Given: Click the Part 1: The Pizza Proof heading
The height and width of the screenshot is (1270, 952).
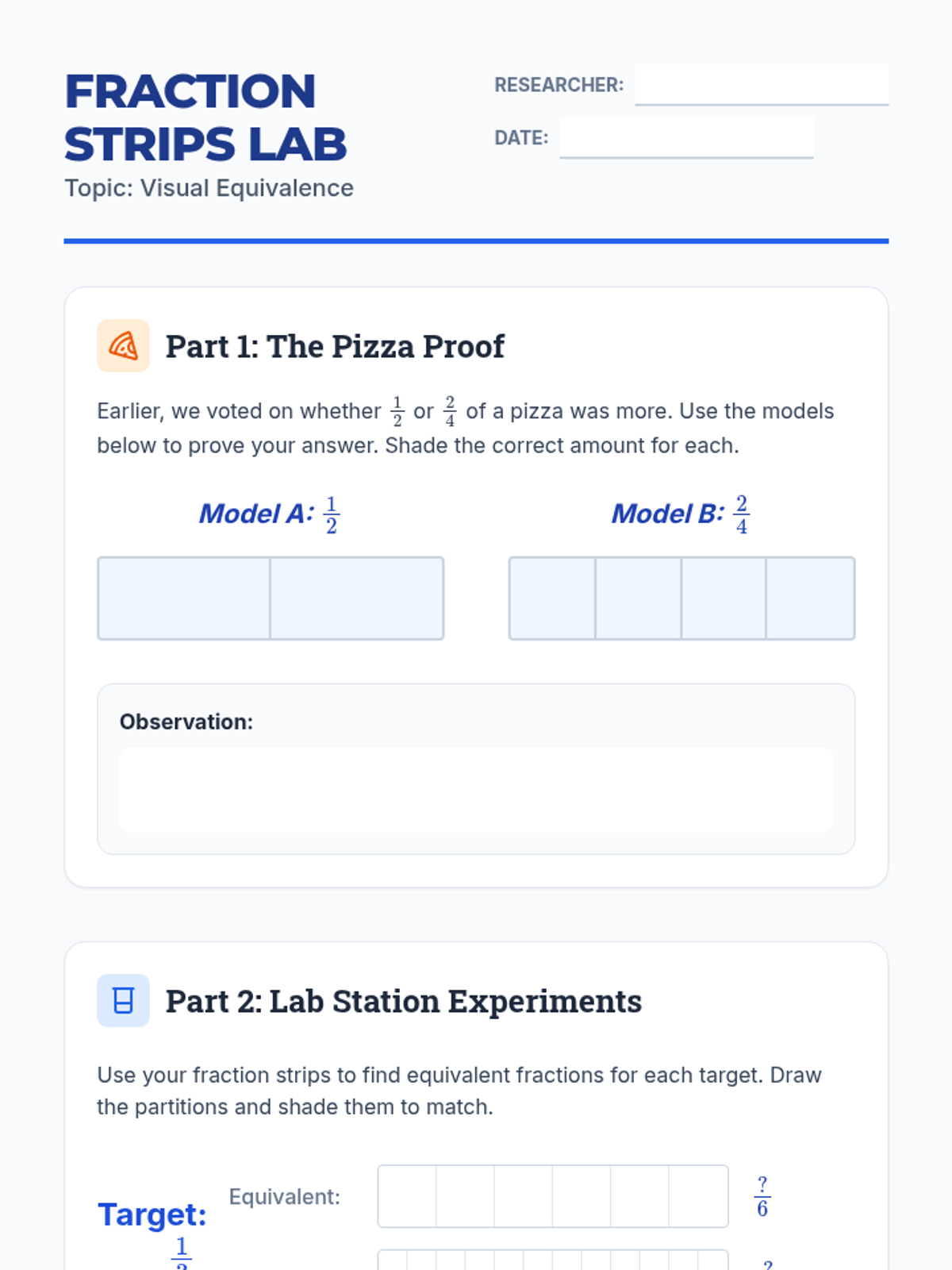Looking at the screenshot, I should click(x=334, y=347).
